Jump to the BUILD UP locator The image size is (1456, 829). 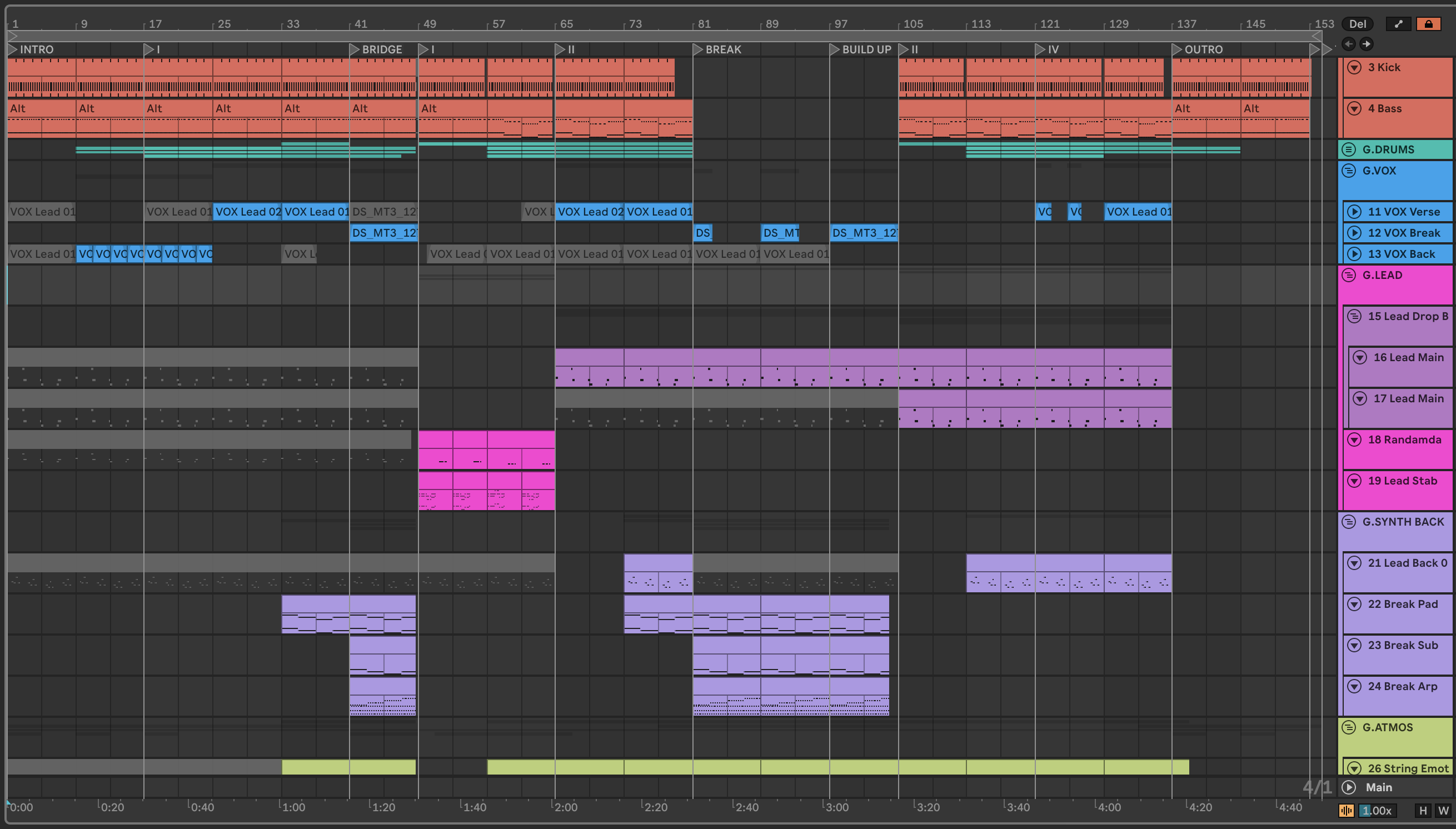coord(834,49)
